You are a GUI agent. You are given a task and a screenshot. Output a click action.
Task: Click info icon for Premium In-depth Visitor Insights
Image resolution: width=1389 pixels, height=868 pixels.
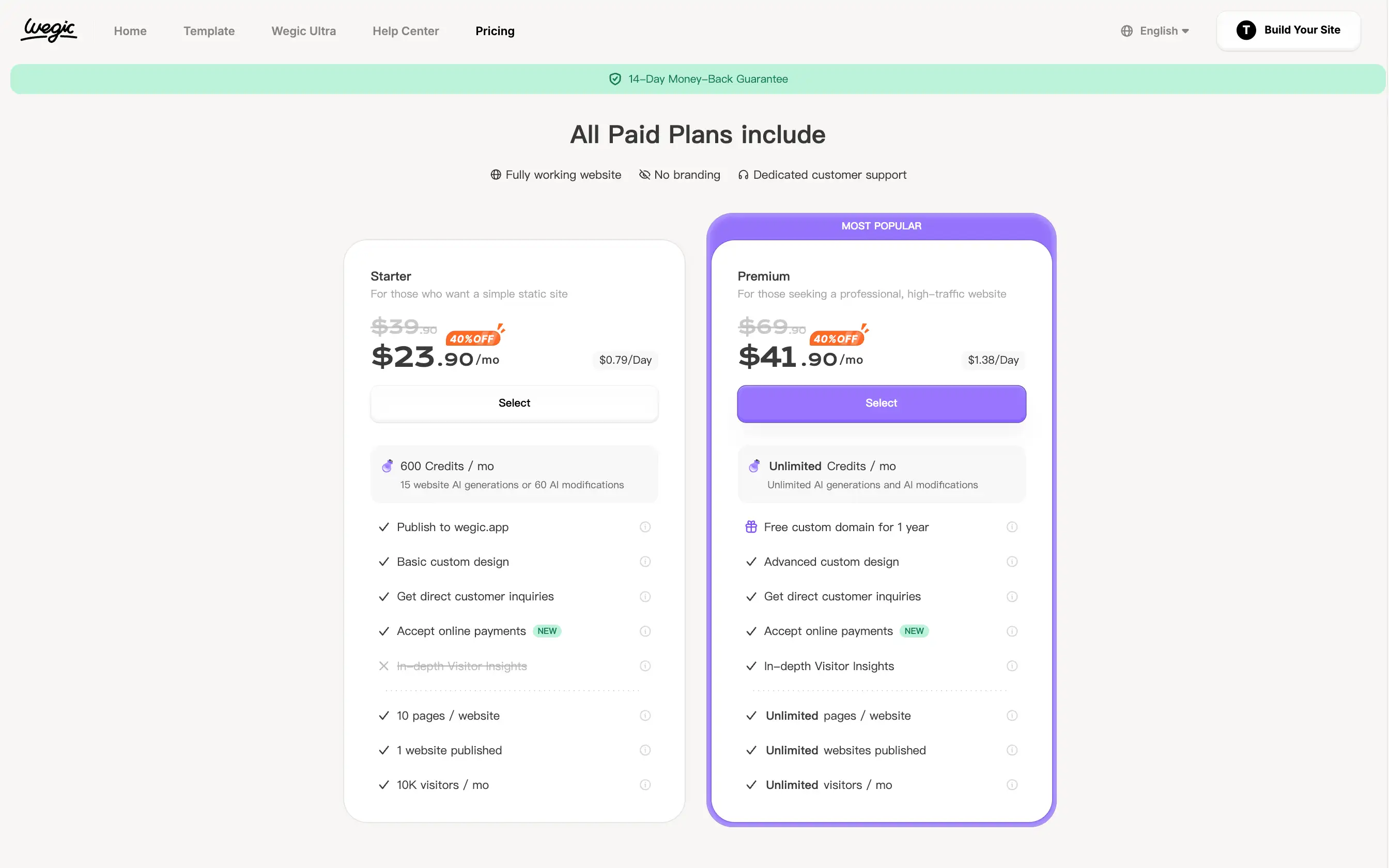[1012, 666]
